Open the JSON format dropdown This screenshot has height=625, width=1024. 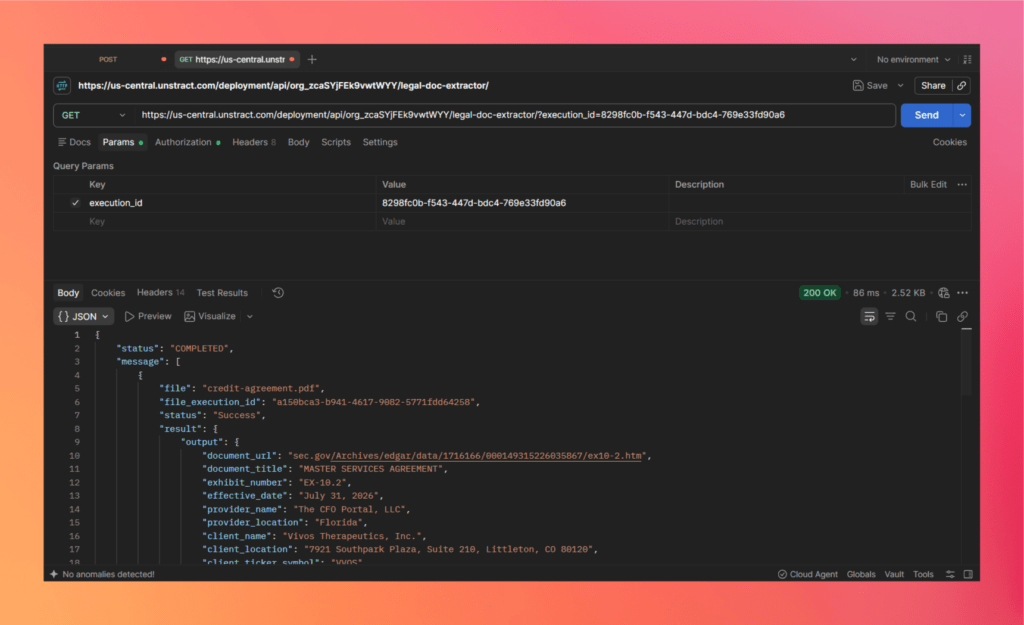click(x=84, y=317)
